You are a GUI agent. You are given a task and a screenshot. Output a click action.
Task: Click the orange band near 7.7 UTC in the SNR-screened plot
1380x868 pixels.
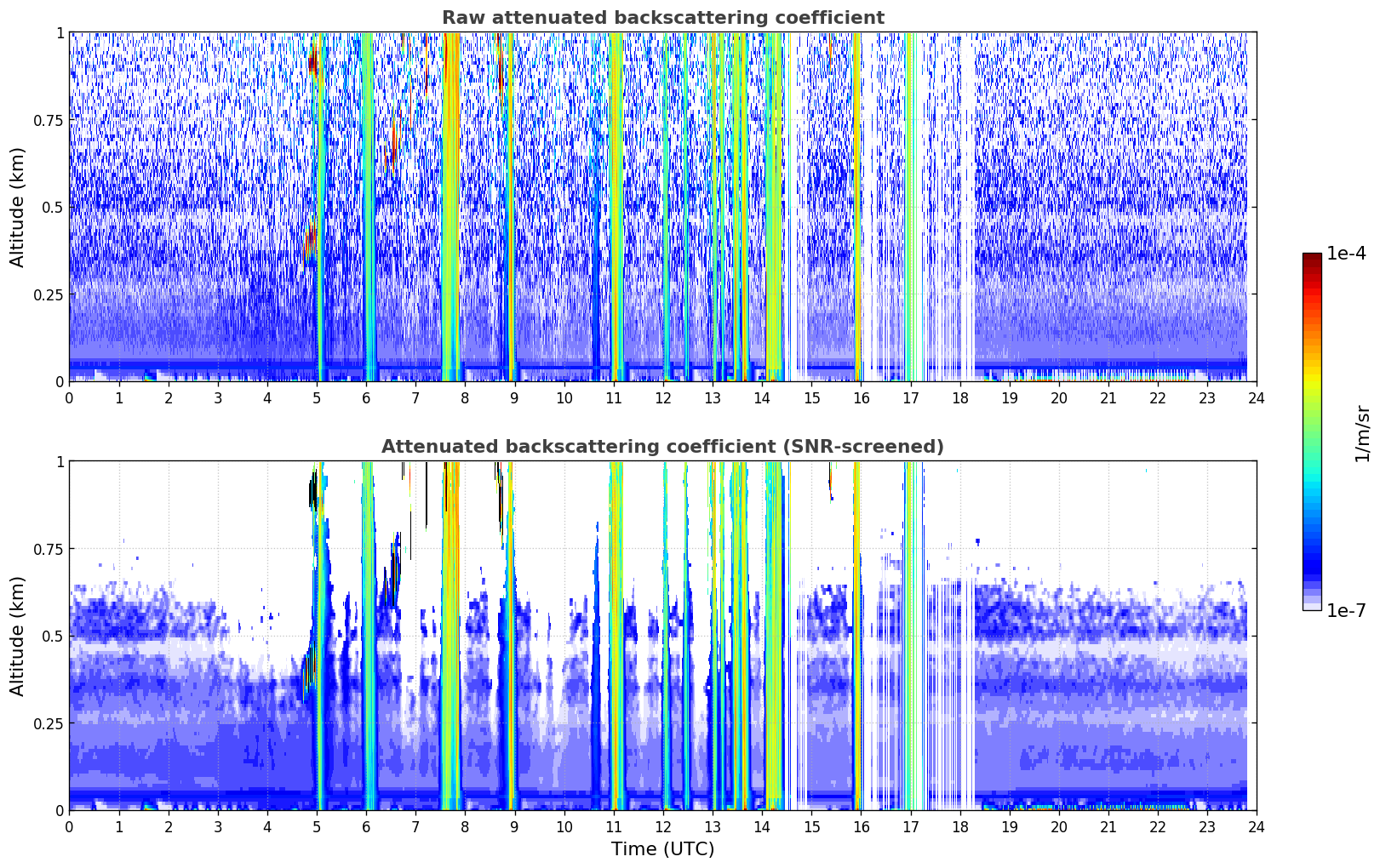pos(451,636)
